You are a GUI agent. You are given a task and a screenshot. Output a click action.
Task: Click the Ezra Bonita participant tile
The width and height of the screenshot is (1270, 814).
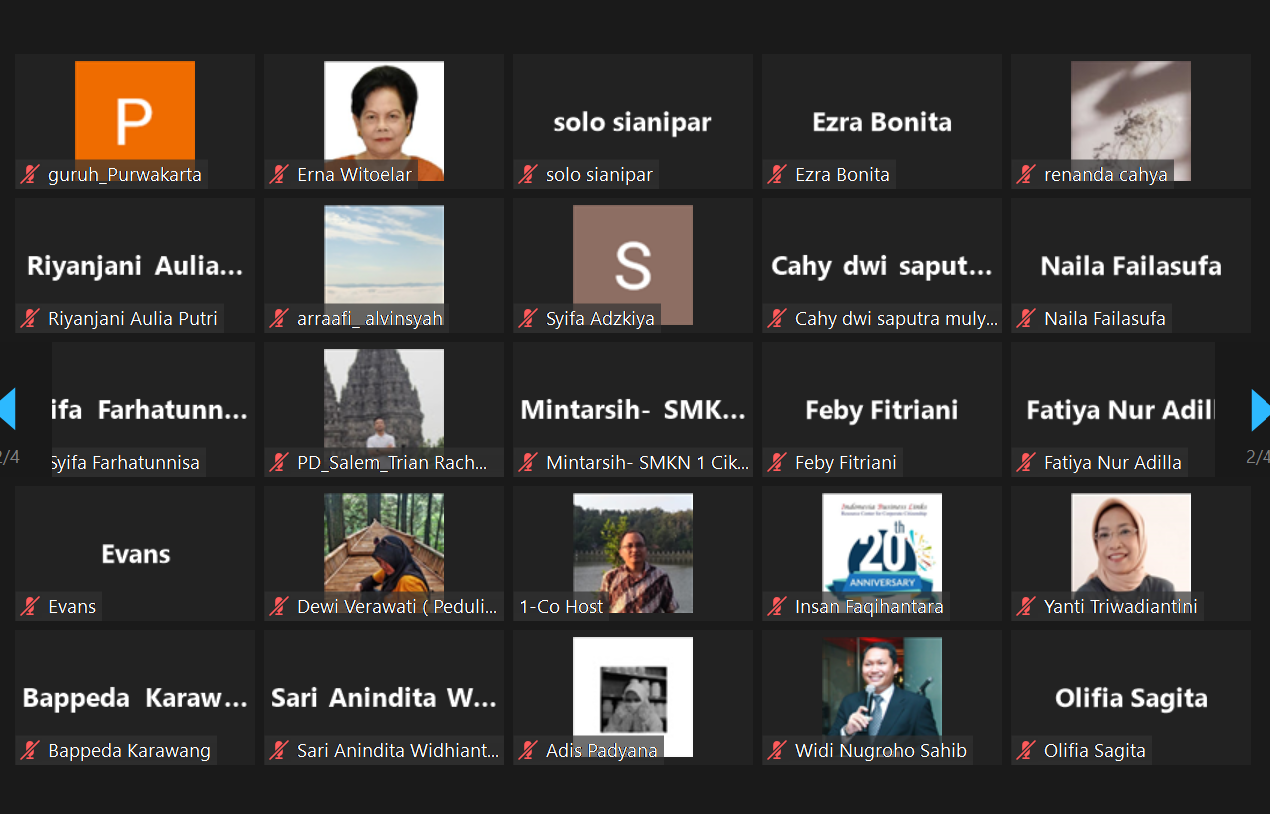(x=882, y=121)
